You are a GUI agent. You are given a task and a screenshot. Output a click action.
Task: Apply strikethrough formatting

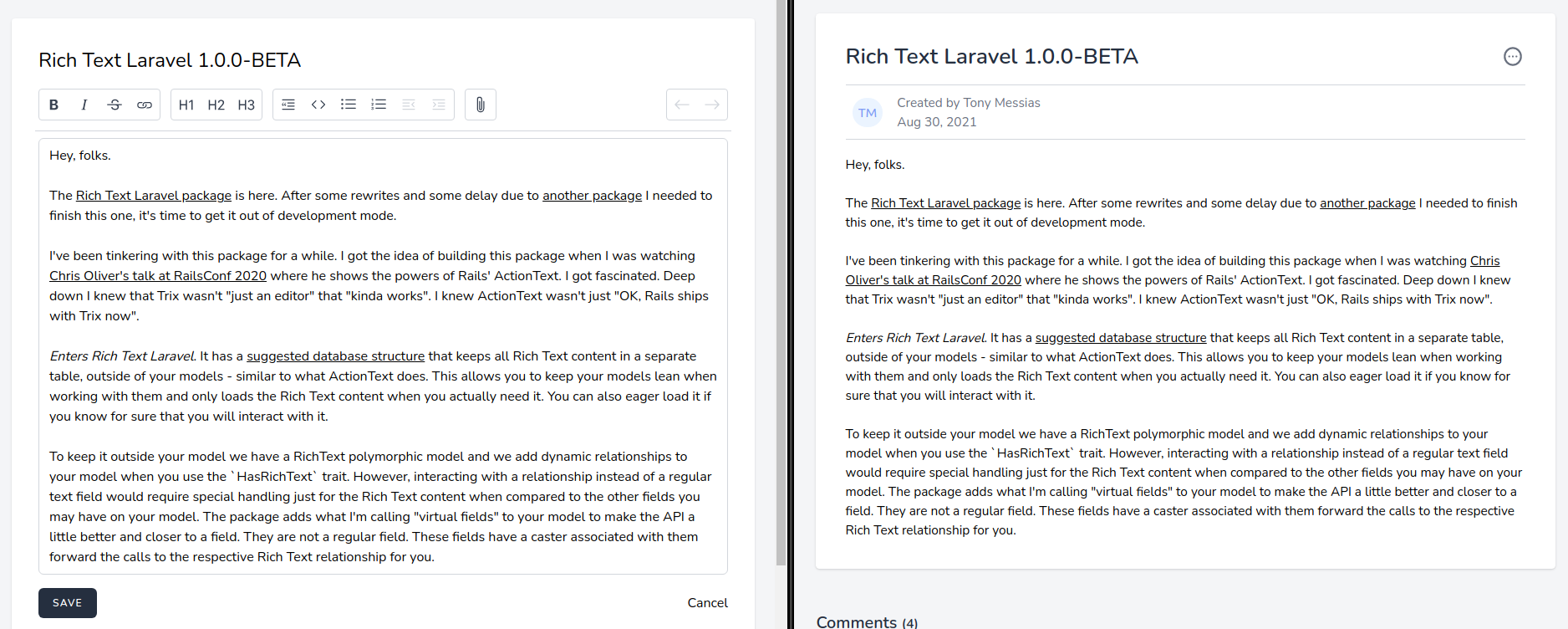tap(115, 105)
